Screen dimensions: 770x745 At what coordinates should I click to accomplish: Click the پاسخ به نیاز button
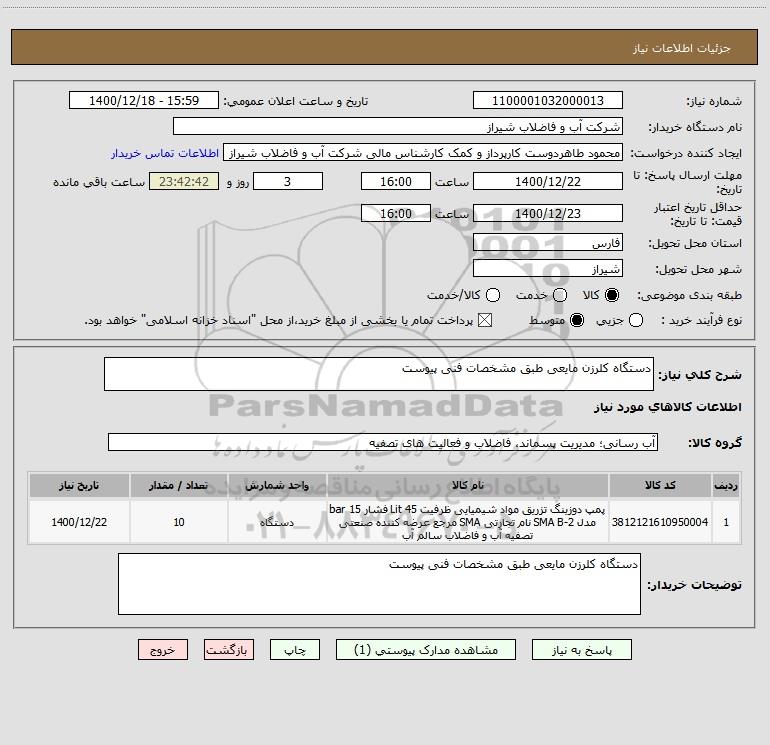pyautogui.click(x=581, y=650)
